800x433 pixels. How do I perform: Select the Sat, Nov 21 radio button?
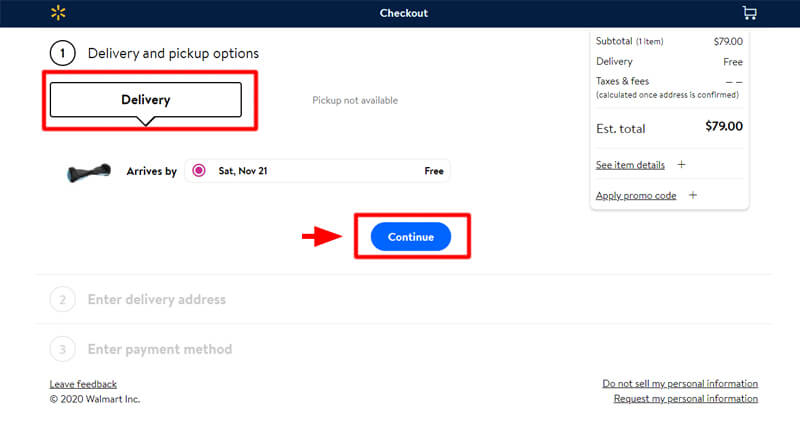coord(199,171)
